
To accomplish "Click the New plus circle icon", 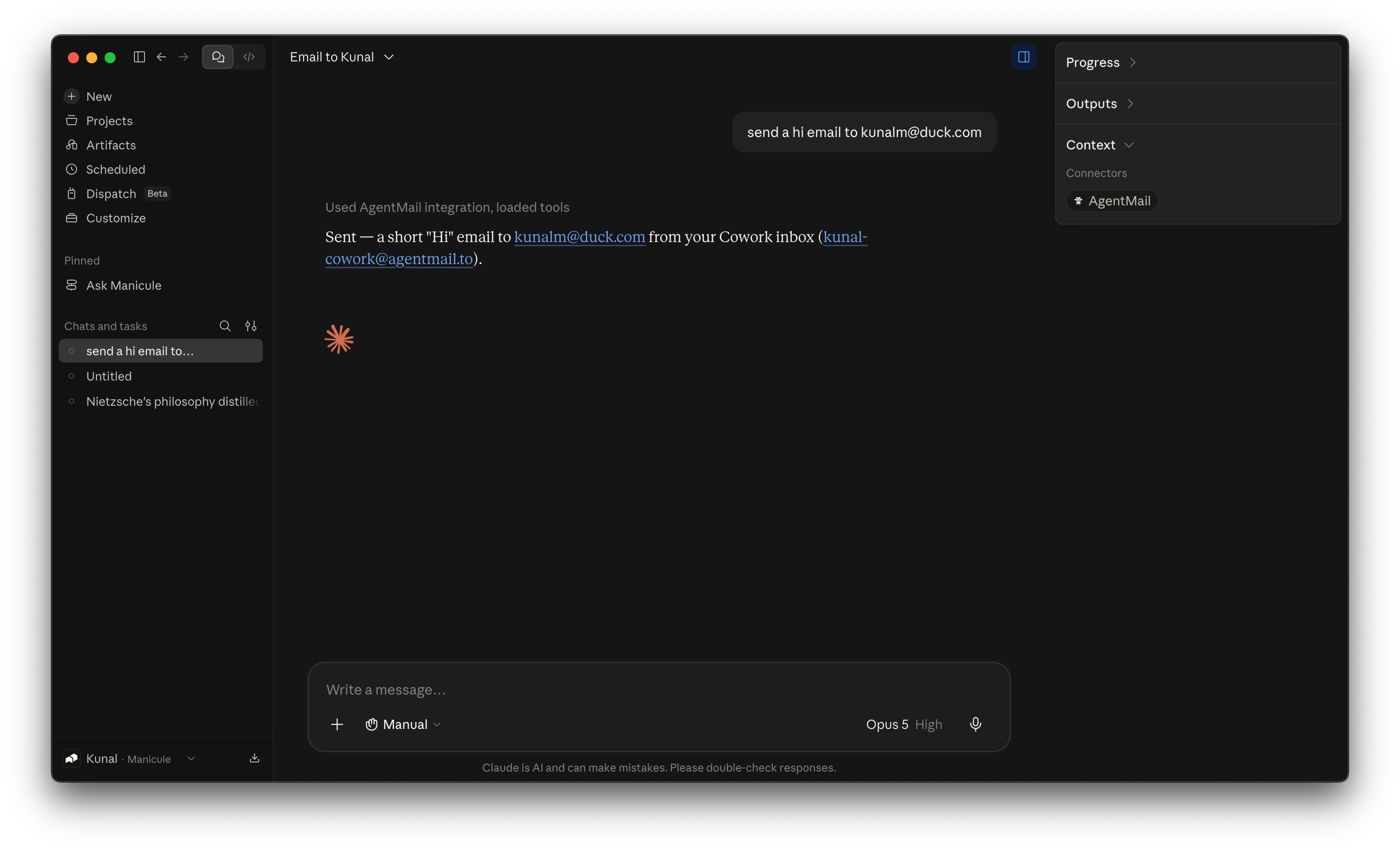I will click(72, 97).
